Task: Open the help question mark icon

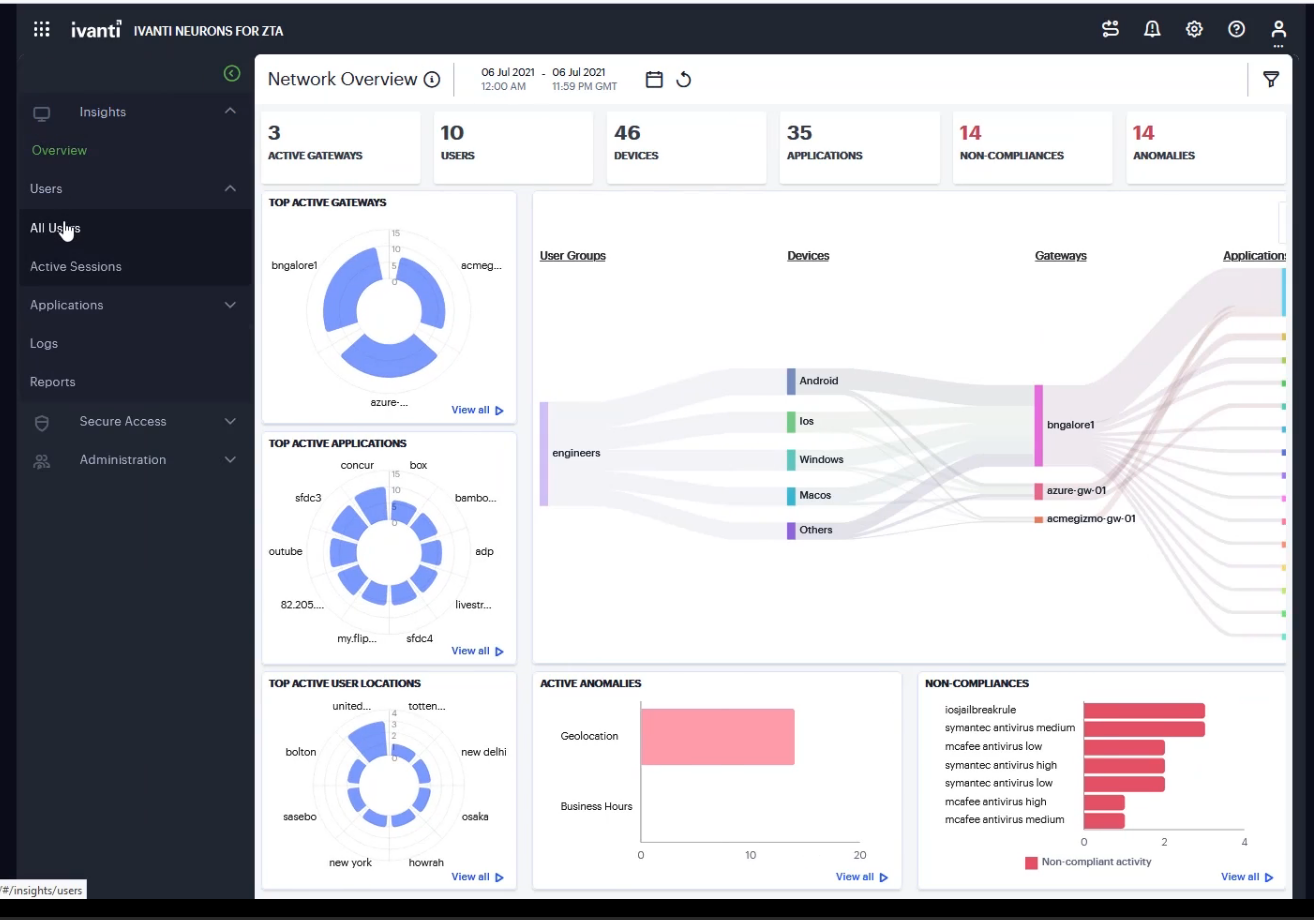Action: (x=1237, y=29)
